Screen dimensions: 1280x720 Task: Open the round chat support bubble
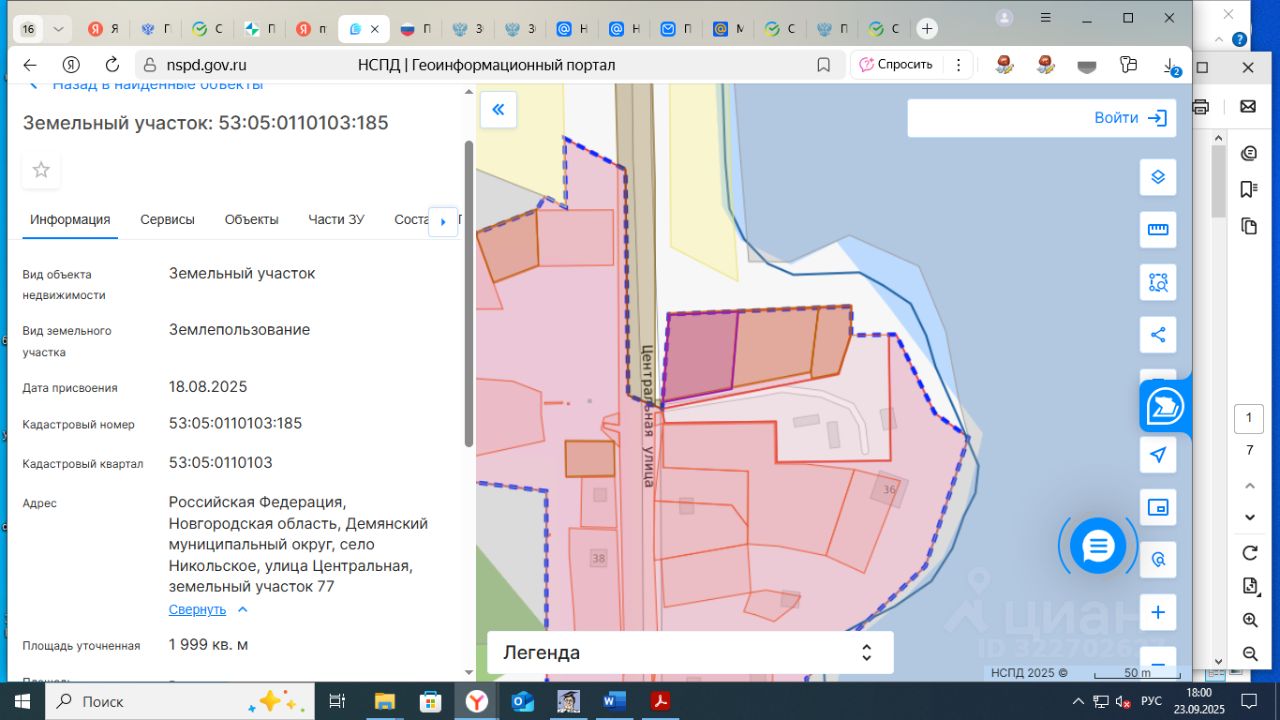click(1097, 546)
